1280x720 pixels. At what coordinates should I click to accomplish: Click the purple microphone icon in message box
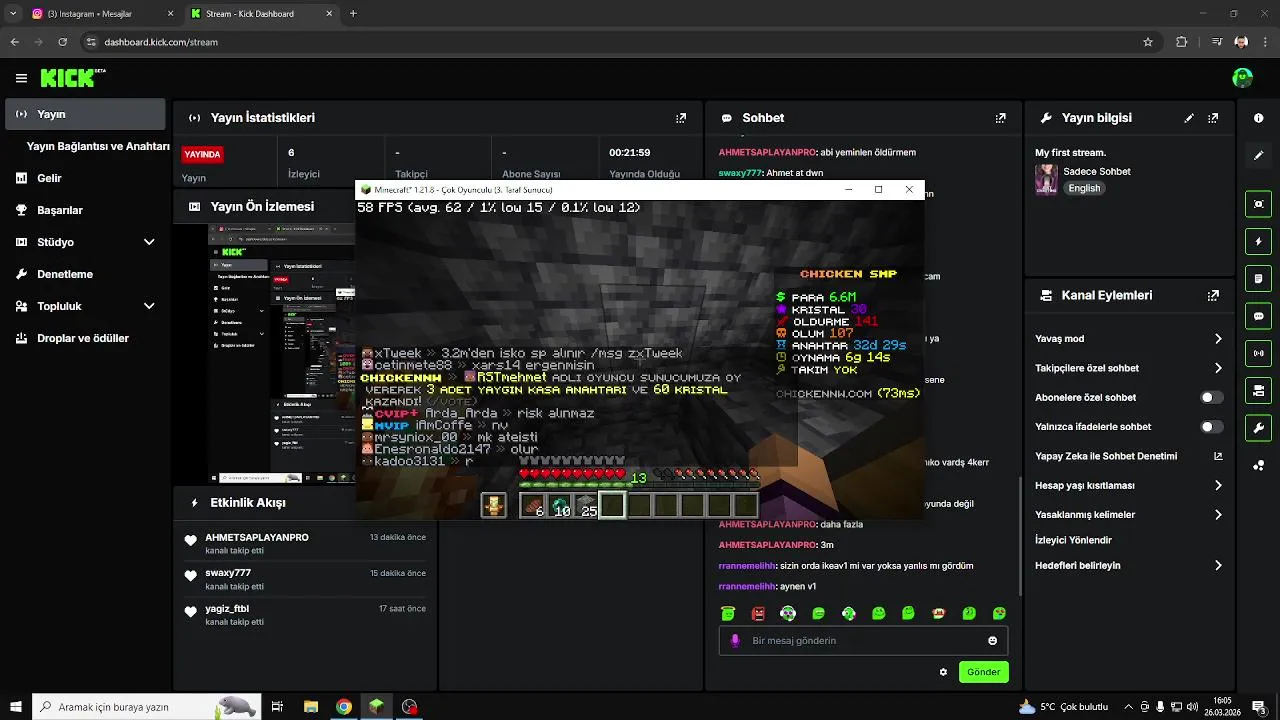735,641
